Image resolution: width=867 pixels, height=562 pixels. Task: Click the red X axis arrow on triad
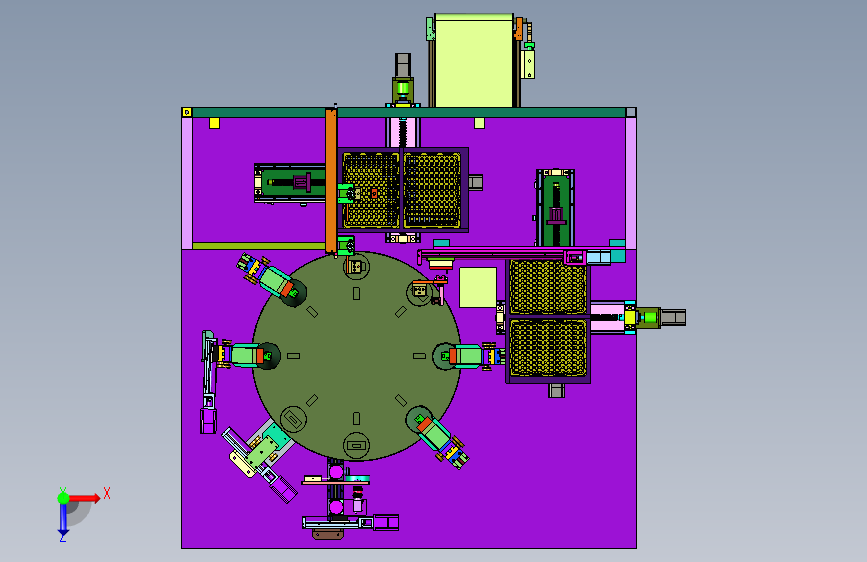84,498
